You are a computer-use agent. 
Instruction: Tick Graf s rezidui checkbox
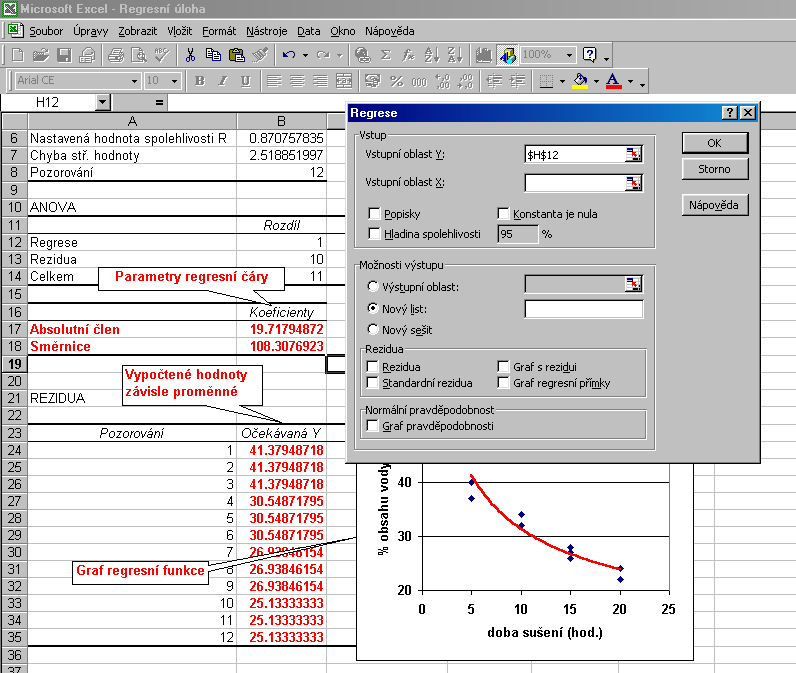point(503,366)
